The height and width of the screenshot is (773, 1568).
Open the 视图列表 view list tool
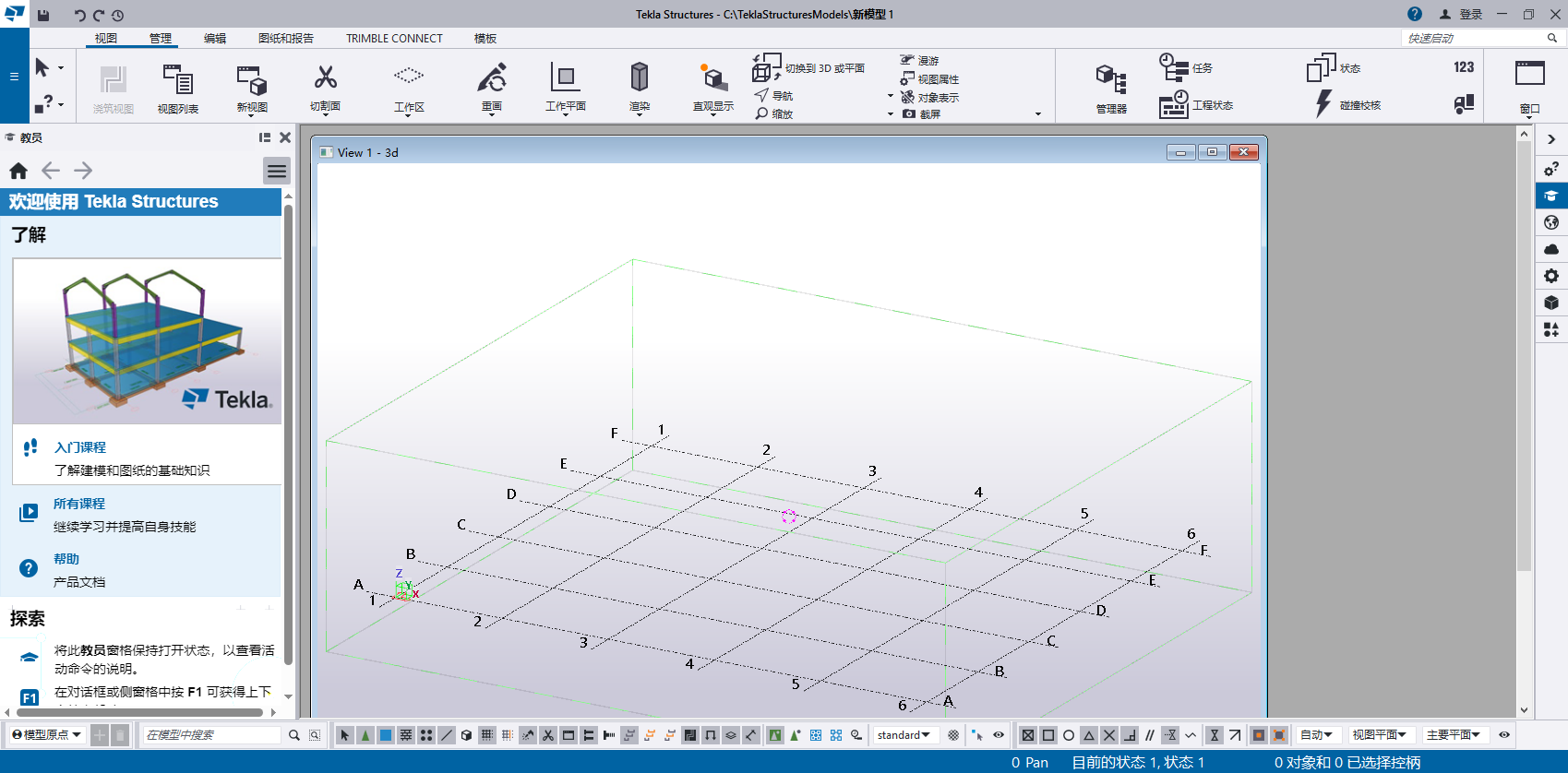pos(177,89)
